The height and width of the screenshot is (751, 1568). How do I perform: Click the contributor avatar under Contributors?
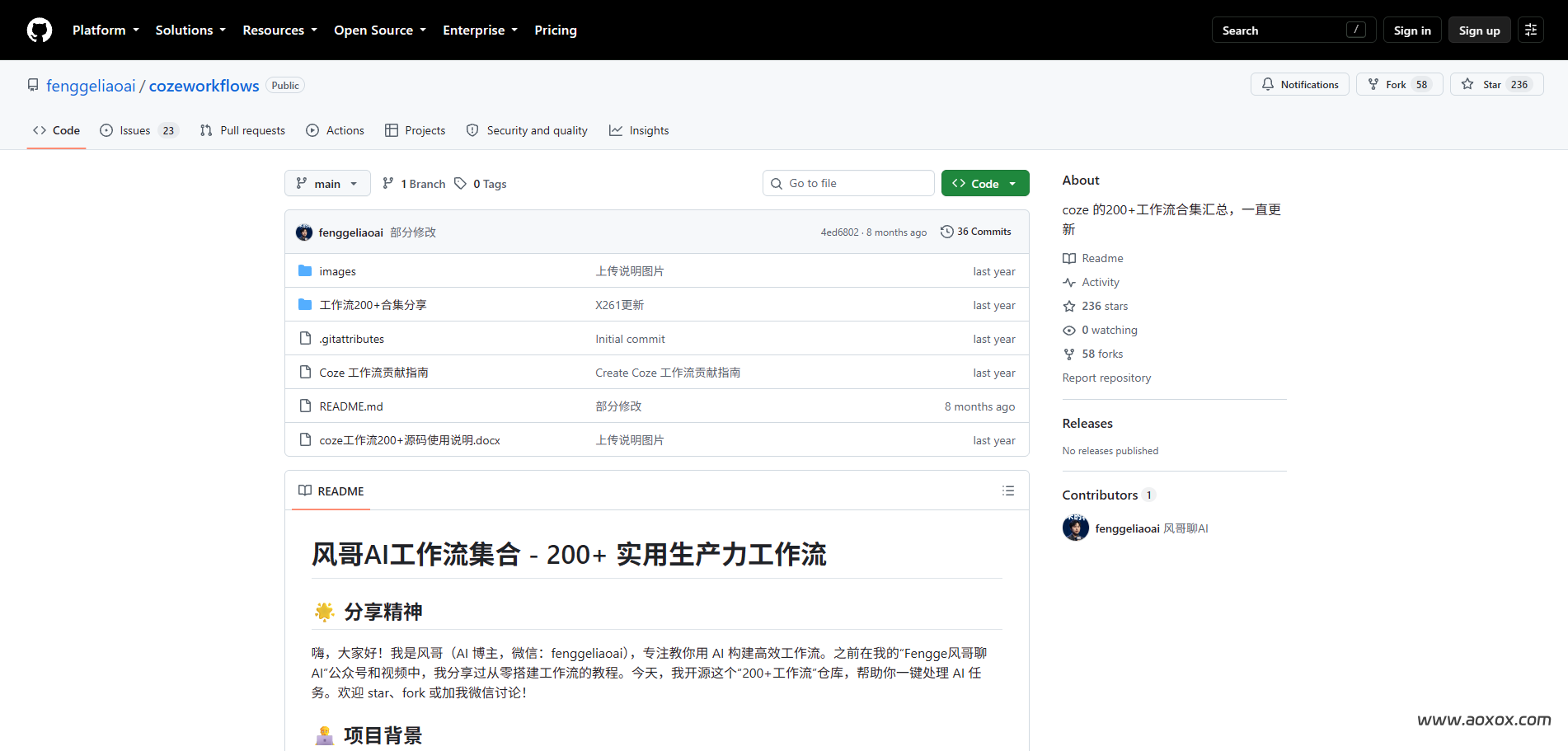[x=1076, y=528]
